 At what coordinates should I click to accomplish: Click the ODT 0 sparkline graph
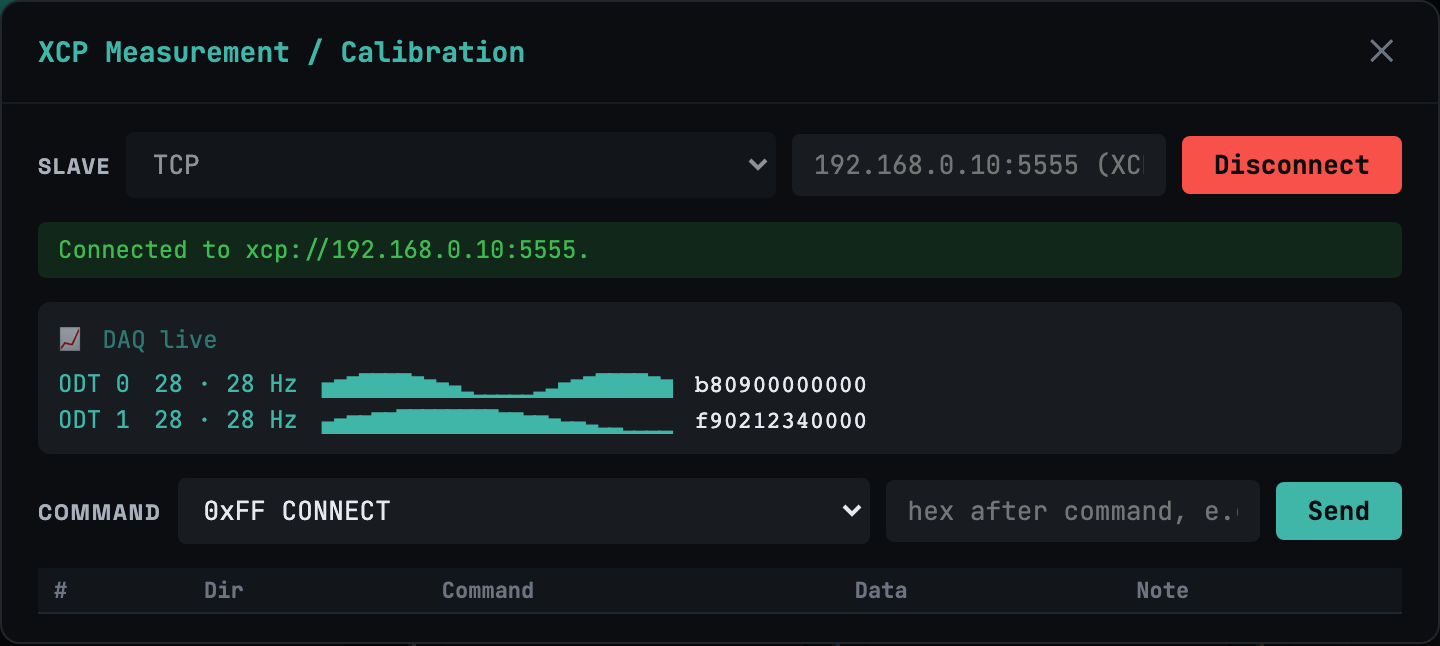click(x=497, y=385)
